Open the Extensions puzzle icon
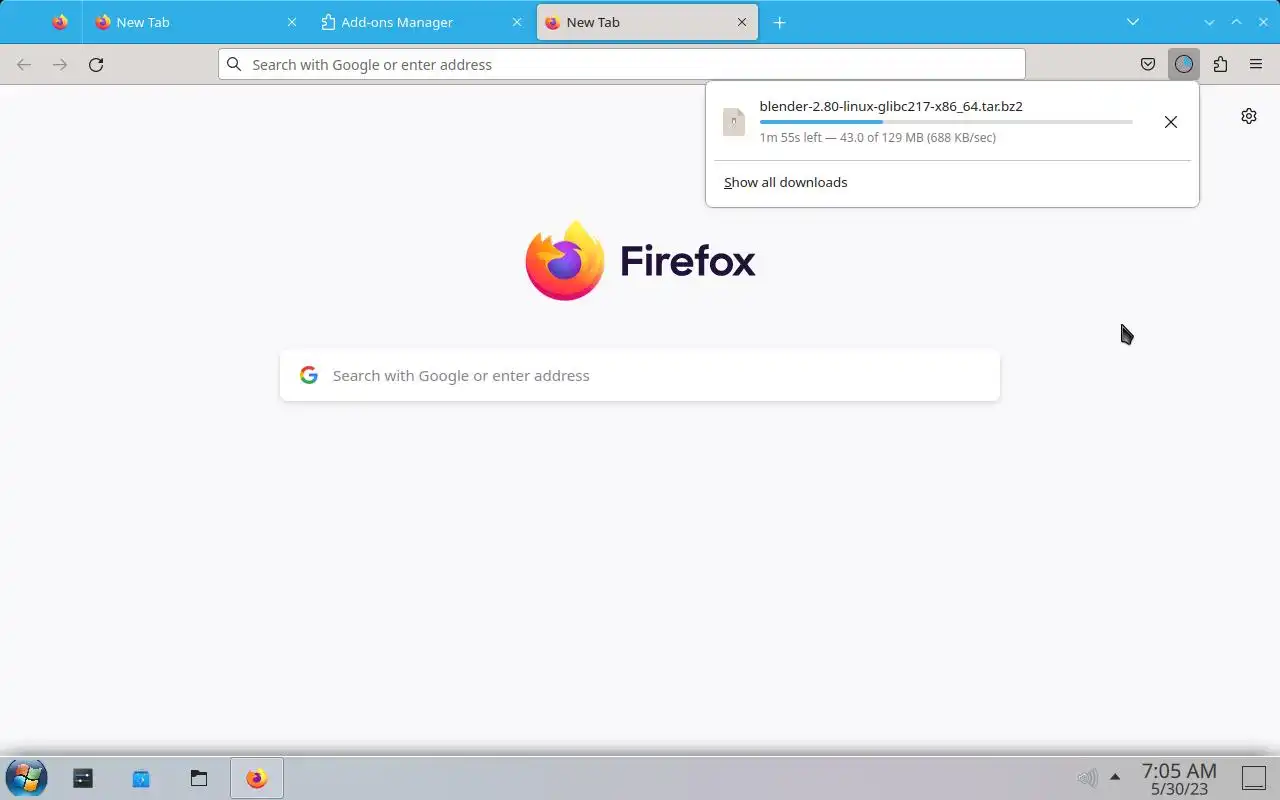This screenshot has height=800, width=1280. pos(1220,64)
